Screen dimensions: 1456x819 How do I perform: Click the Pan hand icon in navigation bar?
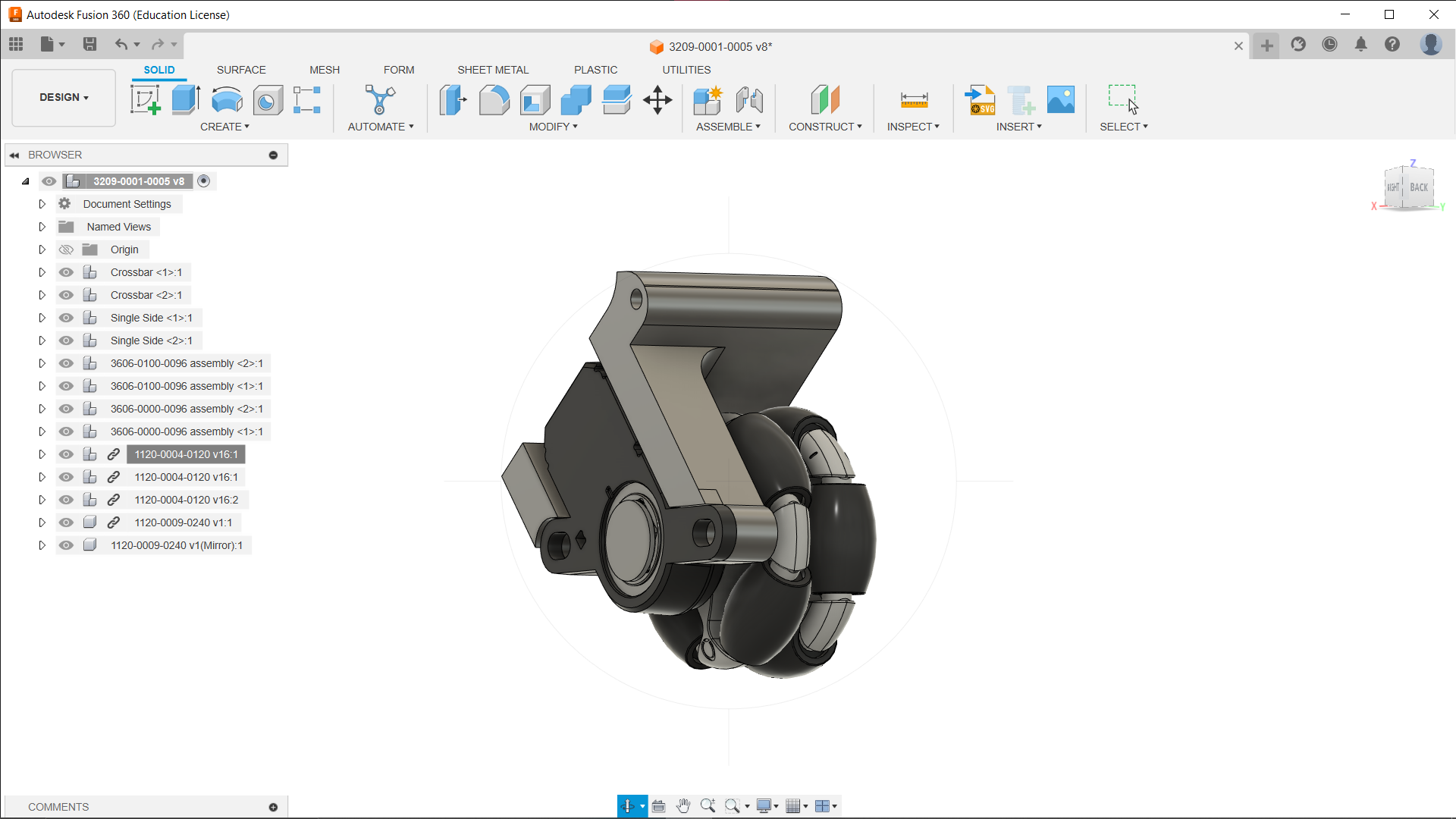click(x=683, y=806)
